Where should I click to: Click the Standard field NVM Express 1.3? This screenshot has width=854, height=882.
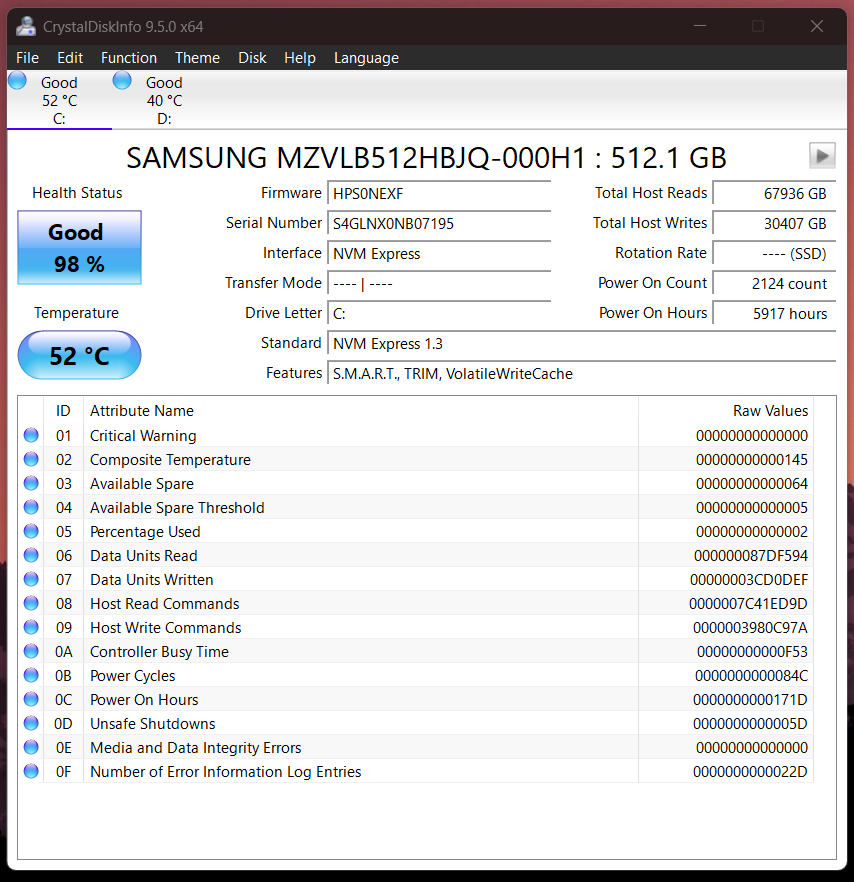click(582, 344)
